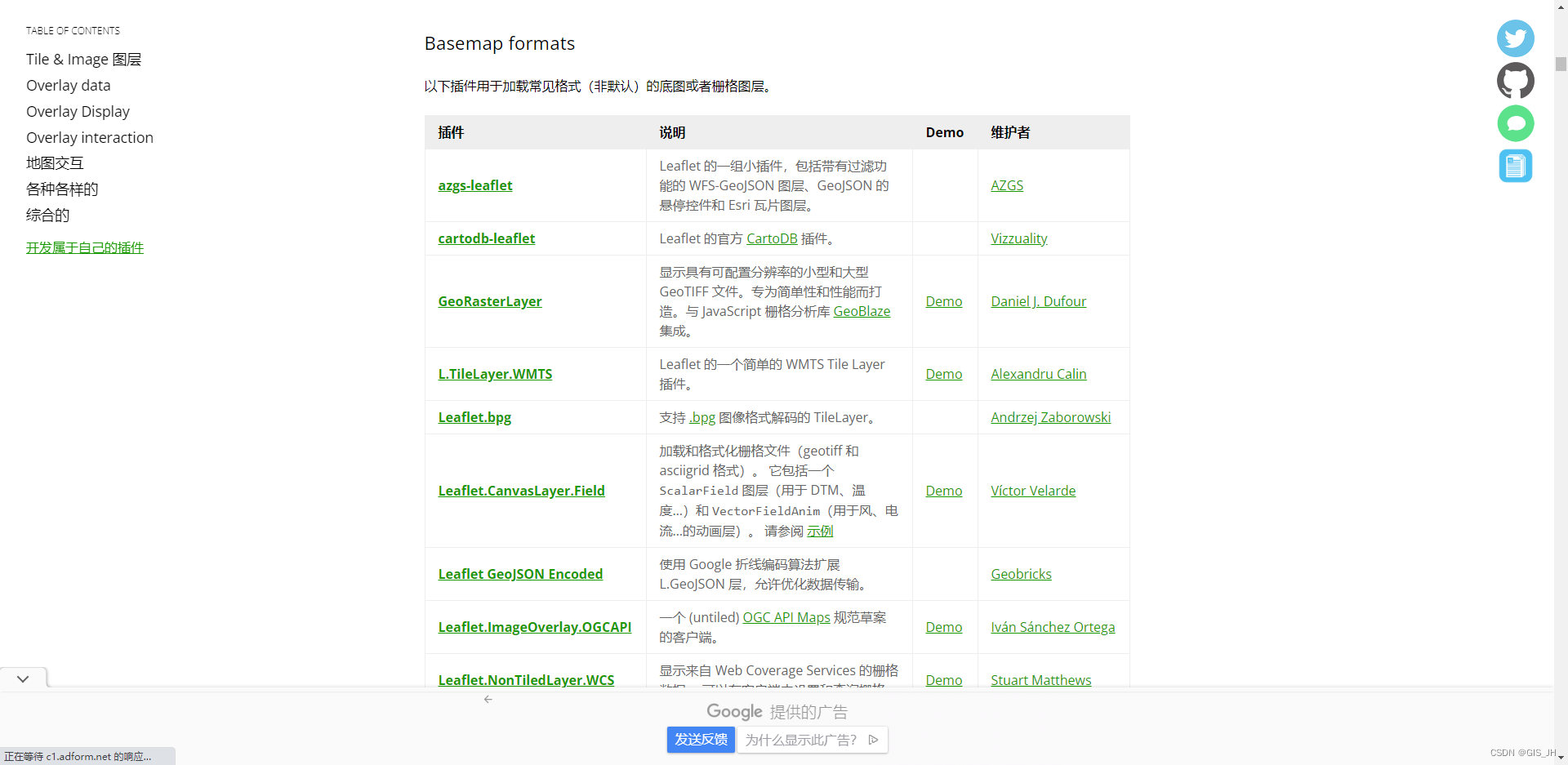Open Daniel J. Dufour maintainer link

pos(1039,301)
